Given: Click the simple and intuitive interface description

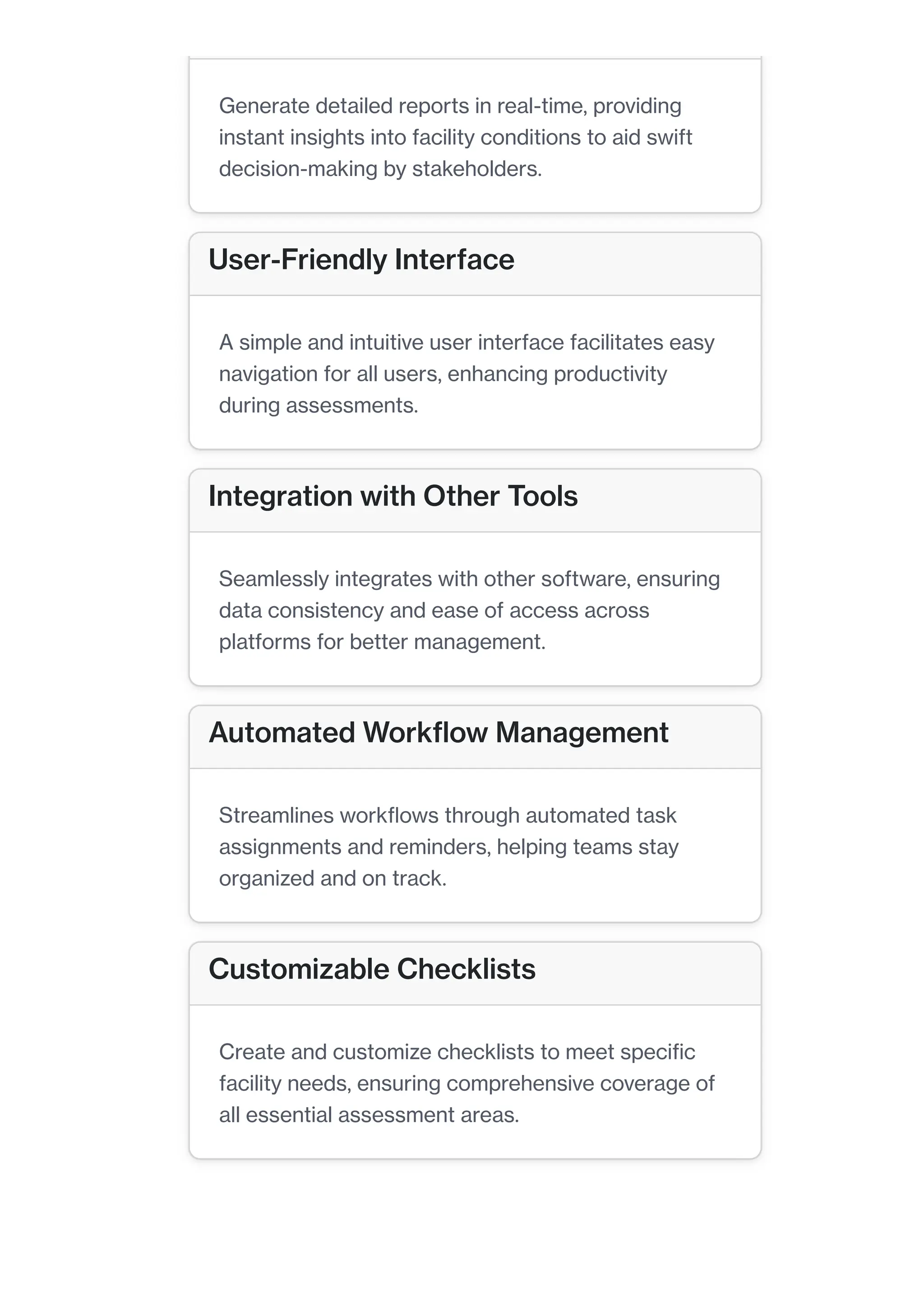Looking at the screenshot, I should [x=467, y=374].
